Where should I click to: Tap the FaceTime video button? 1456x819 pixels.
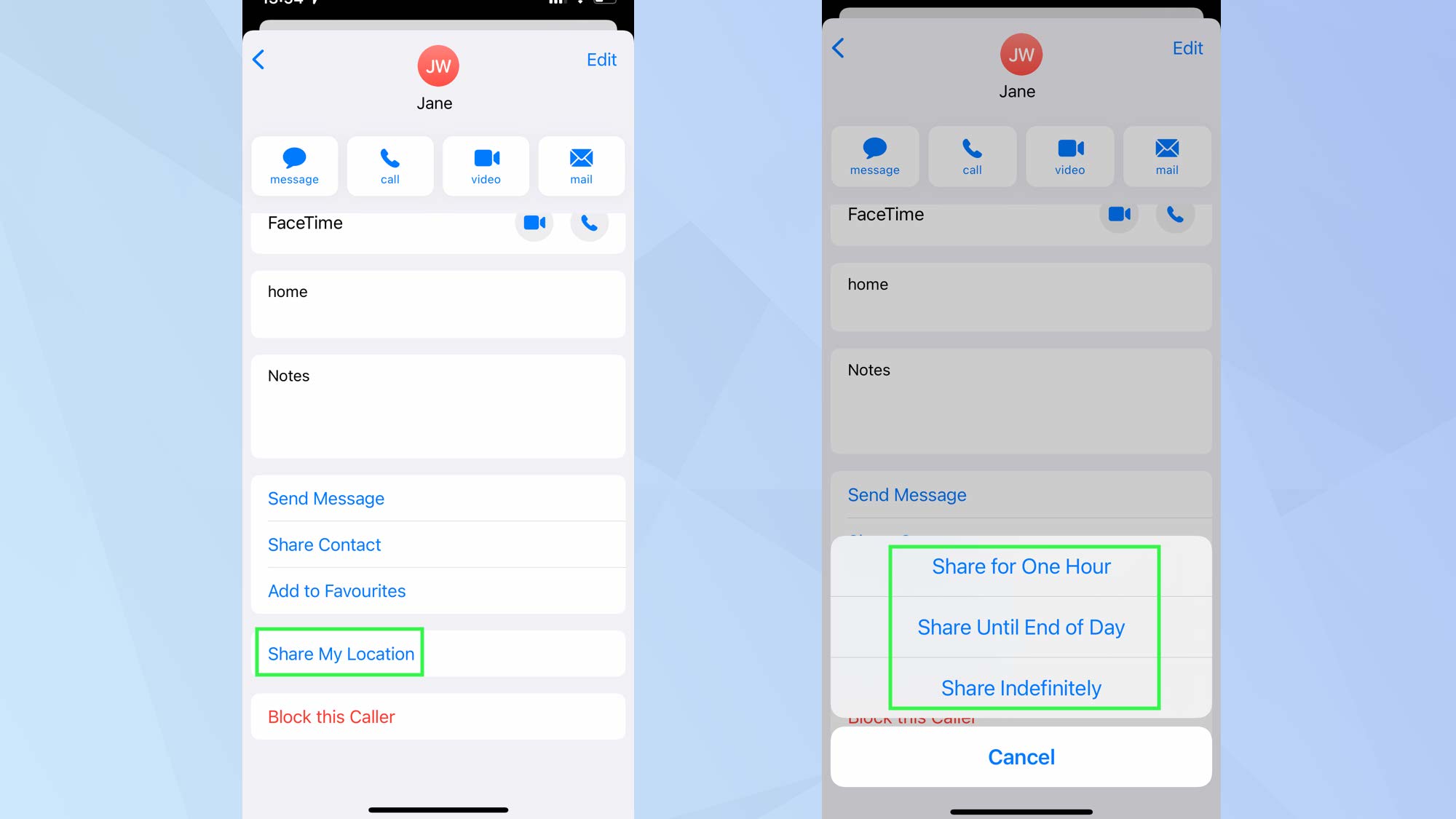click(x=535, y=222)
